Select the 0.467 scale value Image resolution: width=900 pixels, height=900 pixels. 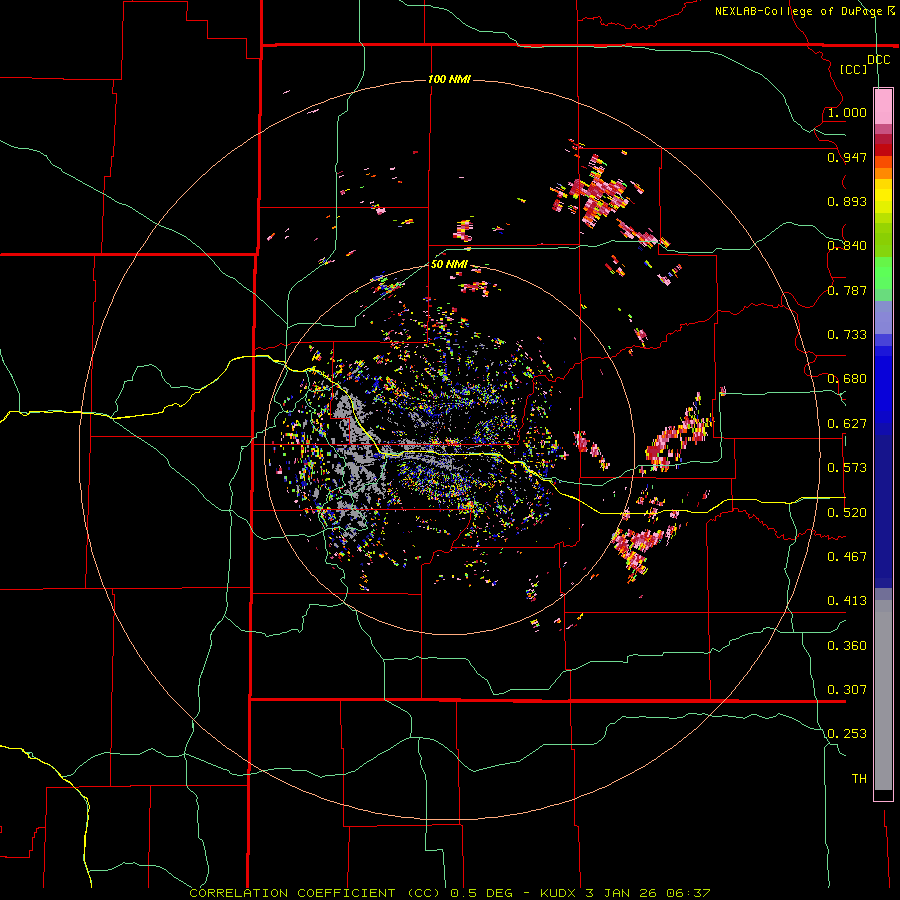[847, 556]
